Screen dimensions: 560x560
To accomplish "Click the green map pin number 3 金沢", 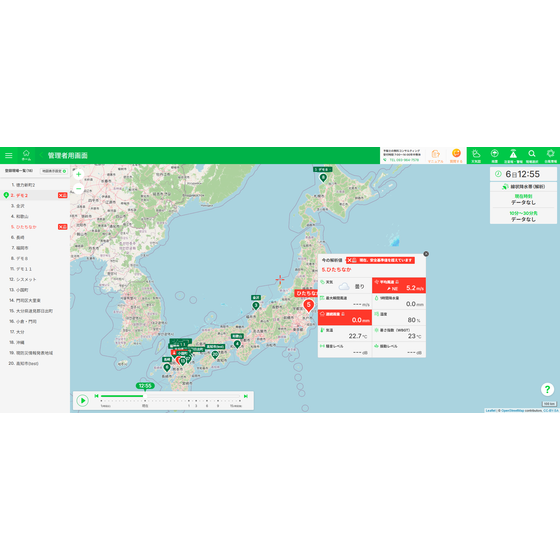I will tap(256, 306).
